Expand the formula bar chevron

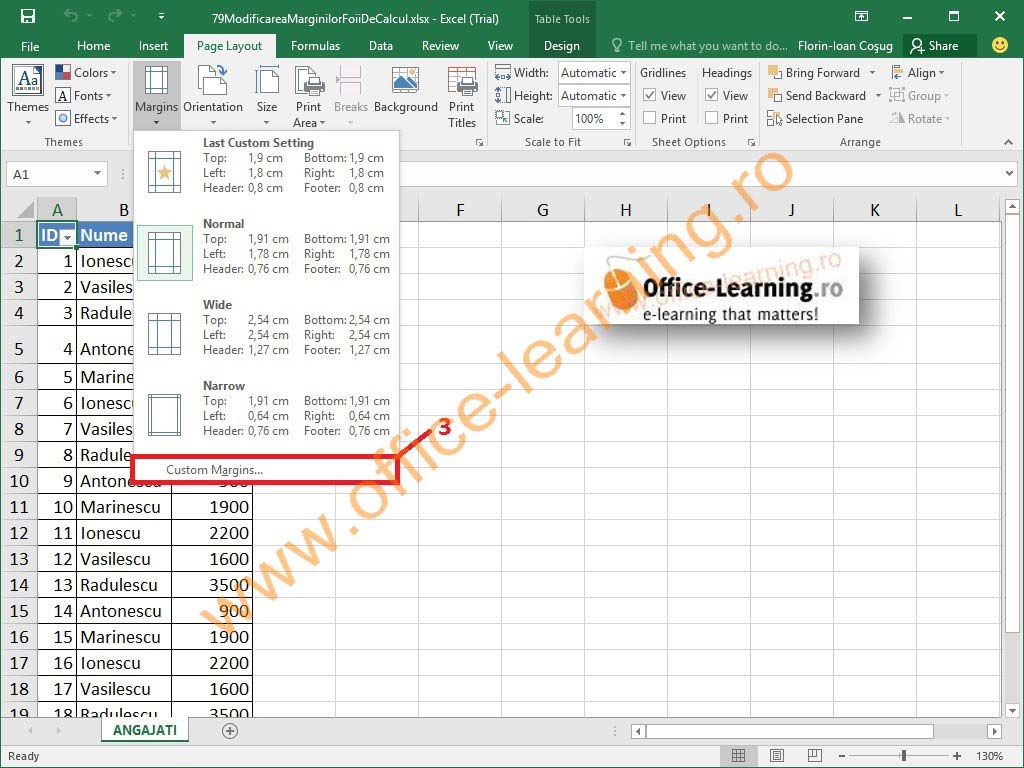click(1010, 174)
